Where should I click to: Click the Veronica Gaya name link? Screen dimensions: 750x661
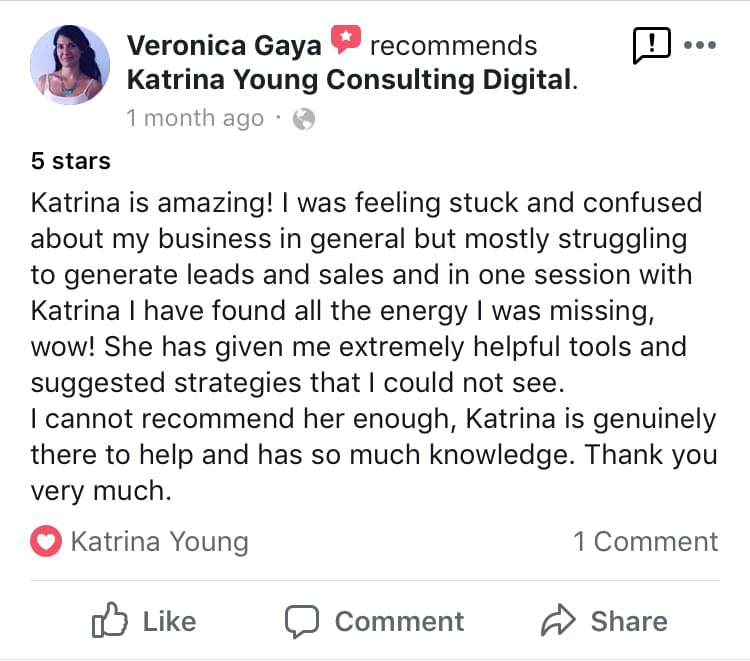tap(224, 45)
